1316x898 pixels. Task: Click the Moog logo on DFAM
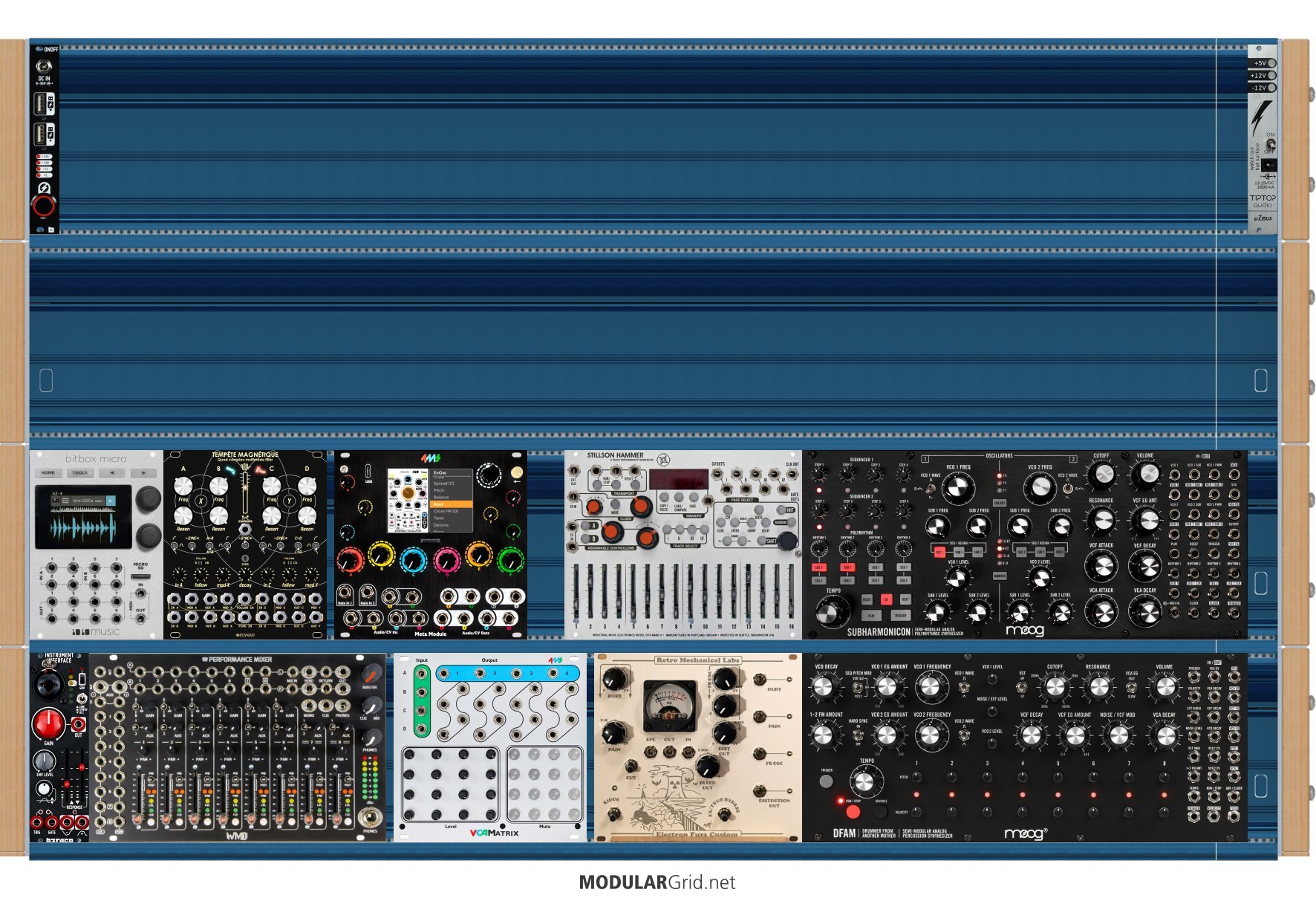[1025, 833]
